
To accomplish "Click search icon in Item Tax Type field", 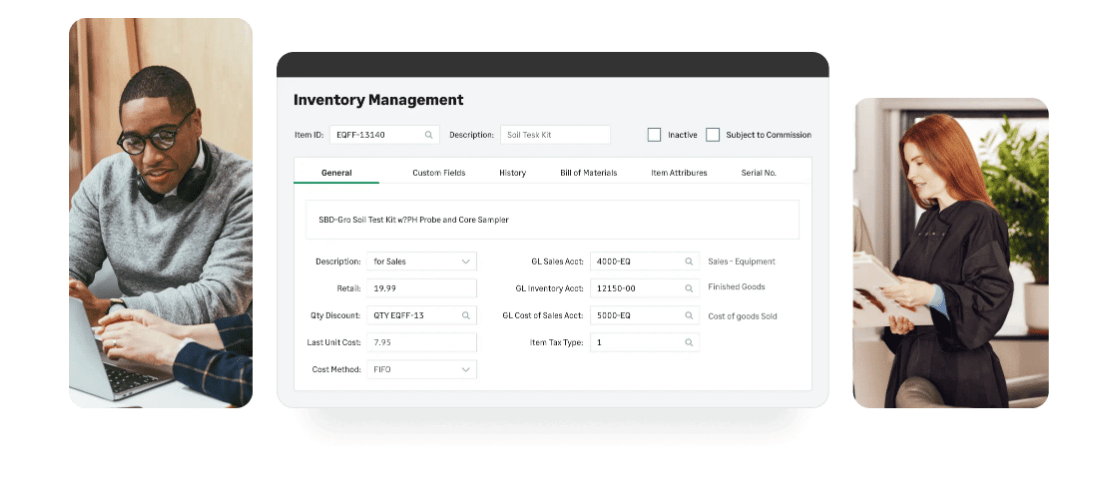I will [689, 343].
